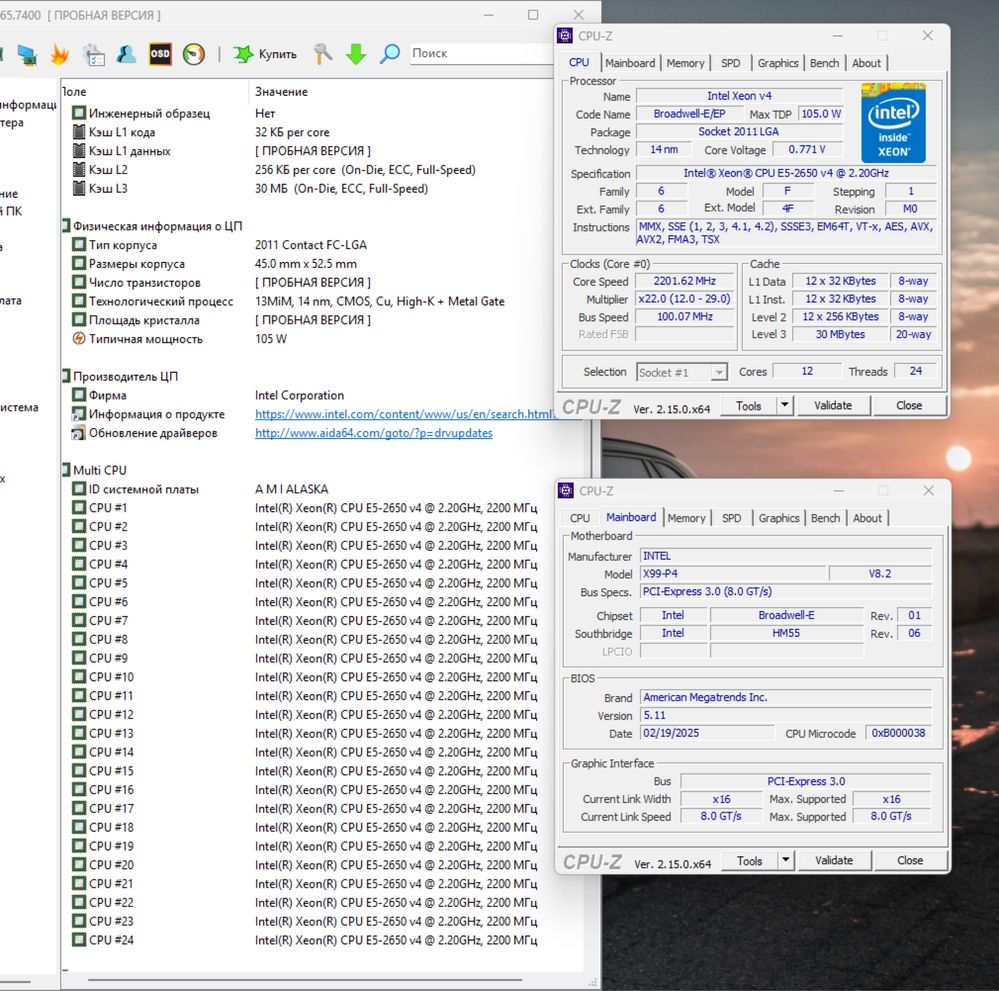
Task: Click CPU-Z app icon in top window title
Action: pyautogui.click(x=565, y=36)
